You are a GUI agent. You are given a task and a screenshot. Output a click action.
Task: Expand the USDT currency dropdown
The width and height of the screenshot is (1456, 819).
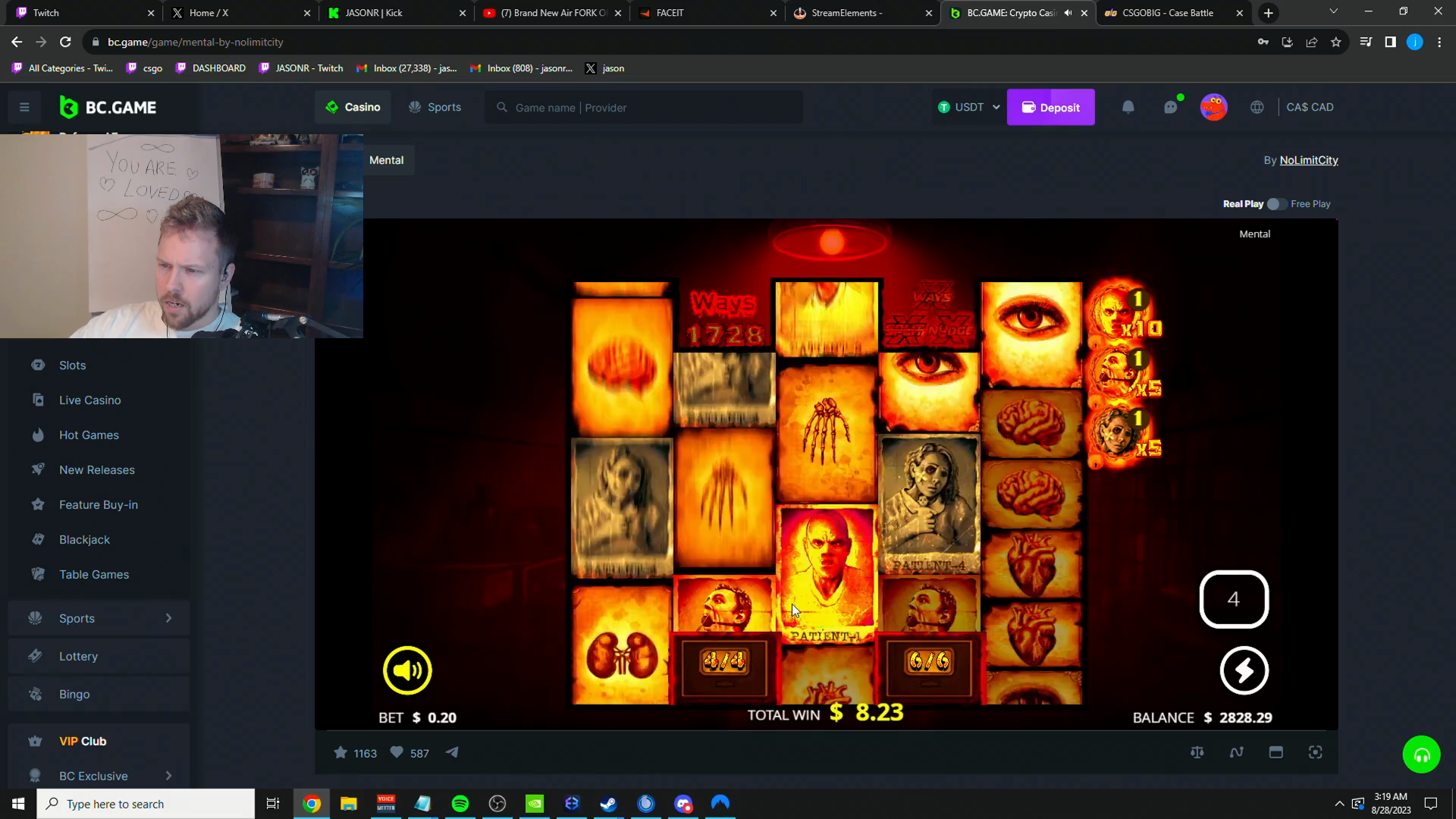pyautogui.click(x=969, y=107)
